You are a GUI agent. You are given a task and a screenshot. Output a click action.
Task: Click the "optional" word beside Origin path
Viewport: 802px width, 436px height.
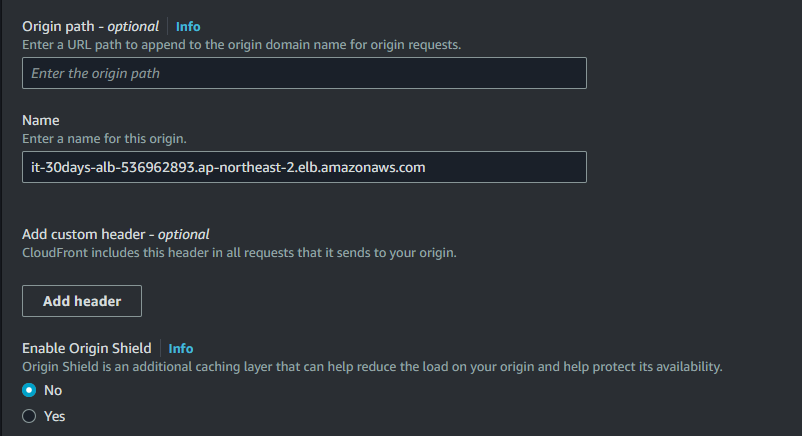coord(131,26)
